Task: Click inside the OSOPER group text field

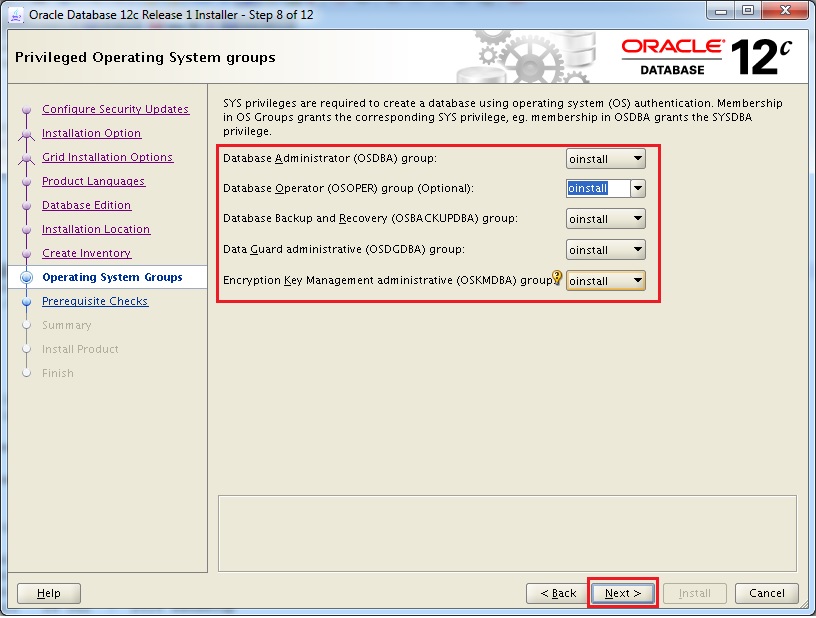Action: click(597, 188)
